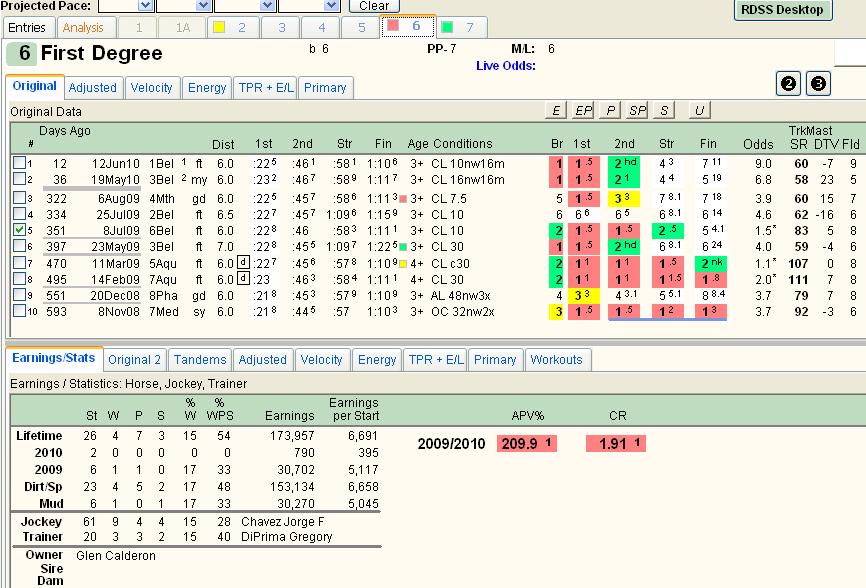
Task: Select horse tab 7 with green marker
Action: (461, 28)
